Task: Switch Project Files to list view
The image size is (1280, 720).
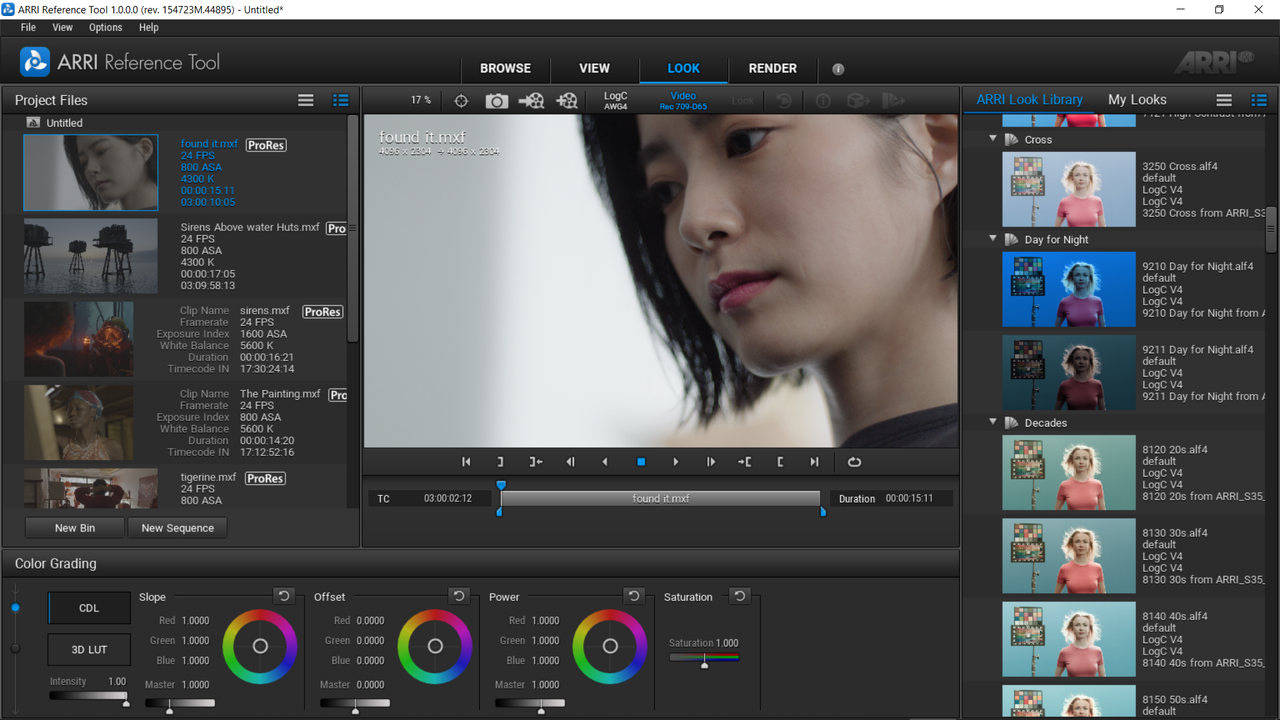Action: pos(306,100)
